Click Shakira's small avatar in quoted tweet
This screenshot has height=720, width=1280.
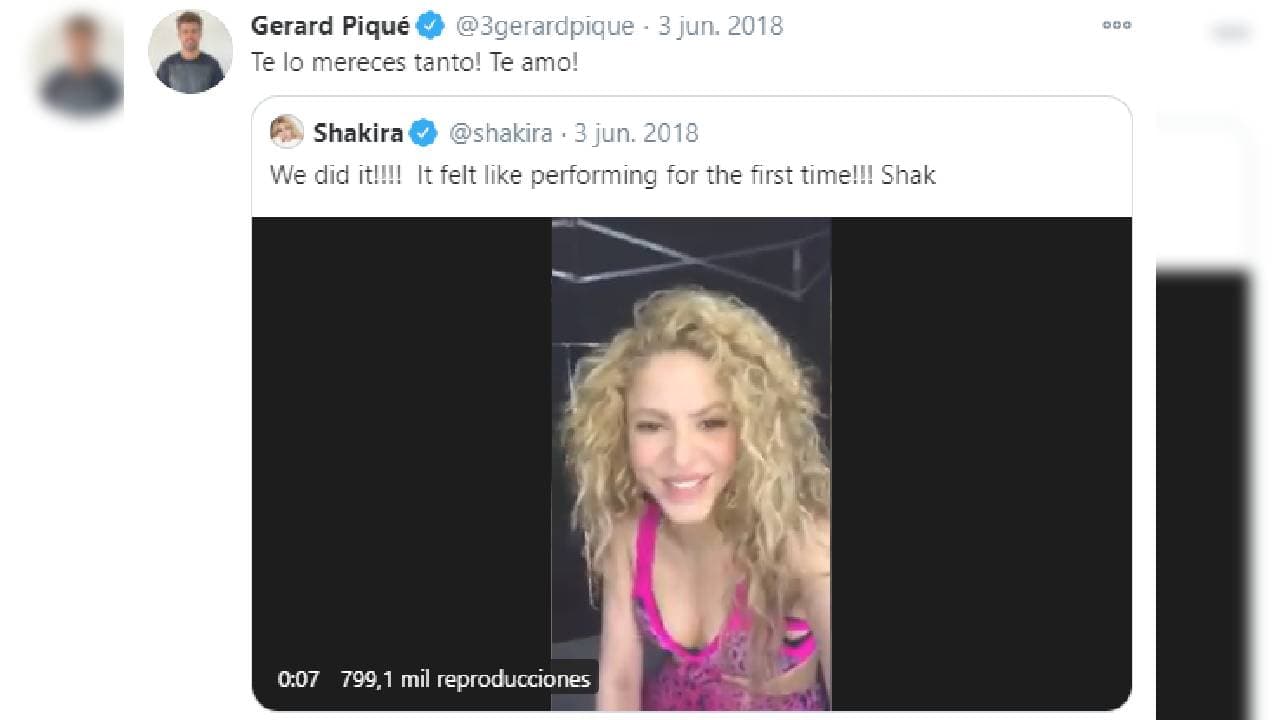pyautogui.click(x=287, y=132)
